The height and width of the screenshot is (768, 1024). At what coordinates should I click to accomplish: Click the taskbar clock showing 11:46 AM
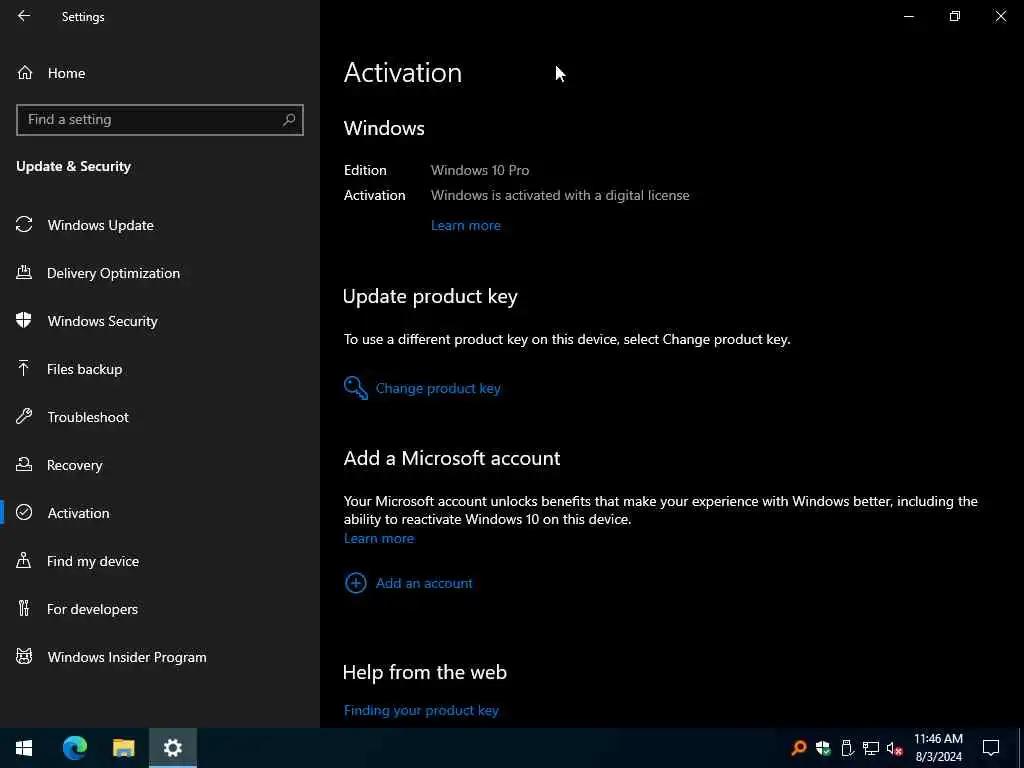(938, 748)
